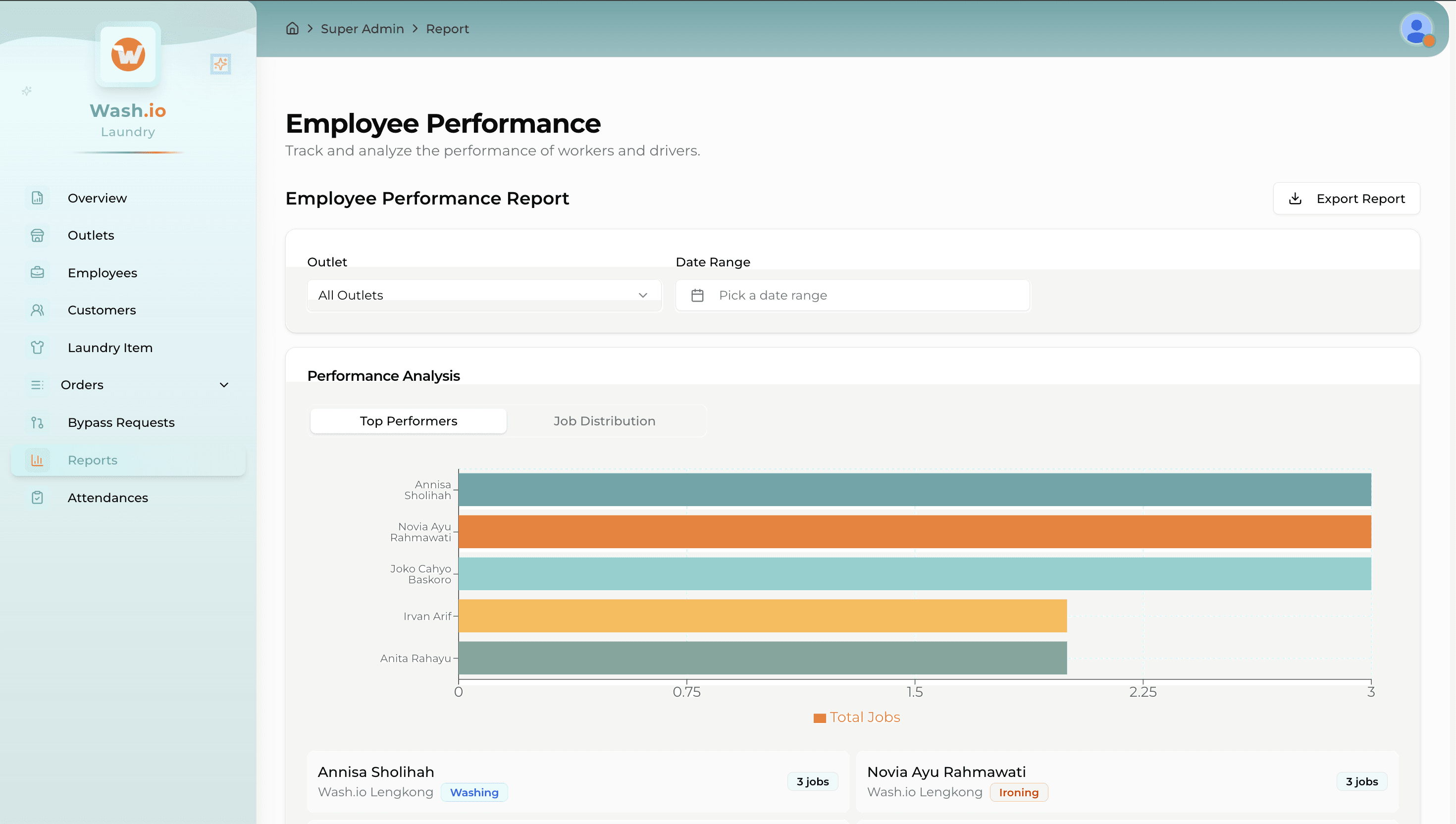Click Super Admin breadcrumb link
This screenshot has height=824, width=1456.
pos(362,29)
